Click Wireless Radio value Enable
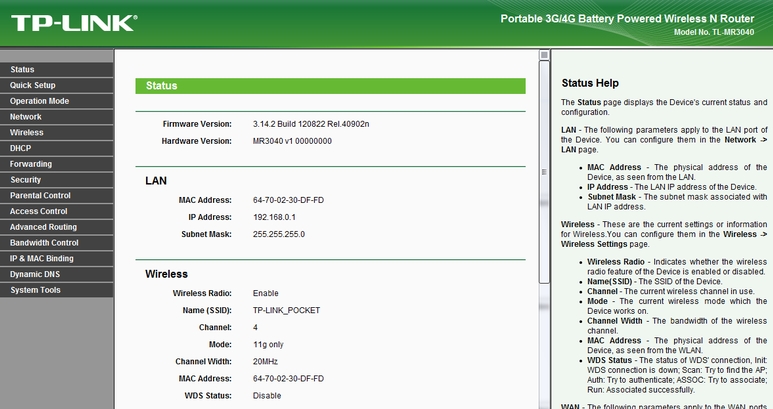The image size is (773, 409). click(x=265, y=293)
